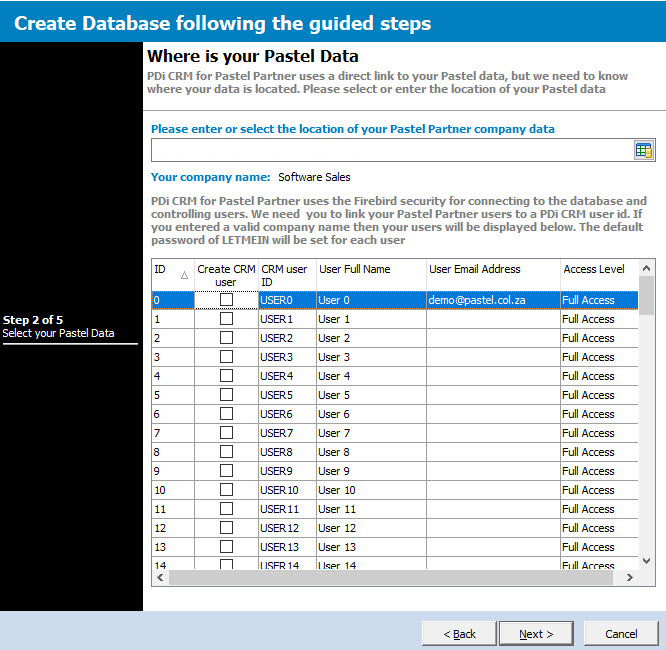This screenshot has width=666, height=650.
Task: Check the checkbox in the USER8 row
Action: coord(226,452)
